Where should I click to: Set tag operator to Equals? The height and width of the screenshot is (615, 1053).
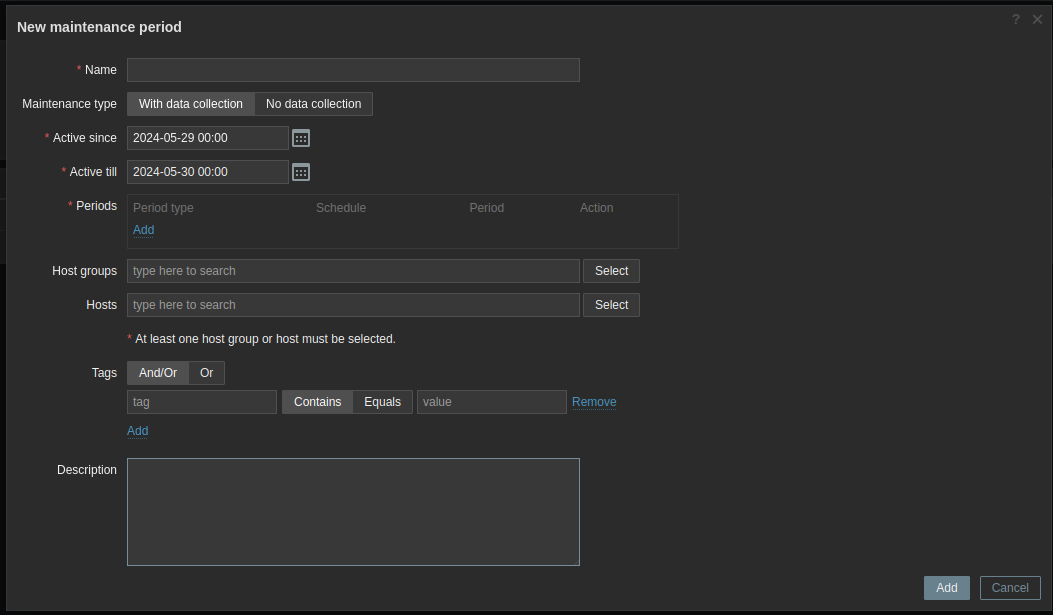382,402
